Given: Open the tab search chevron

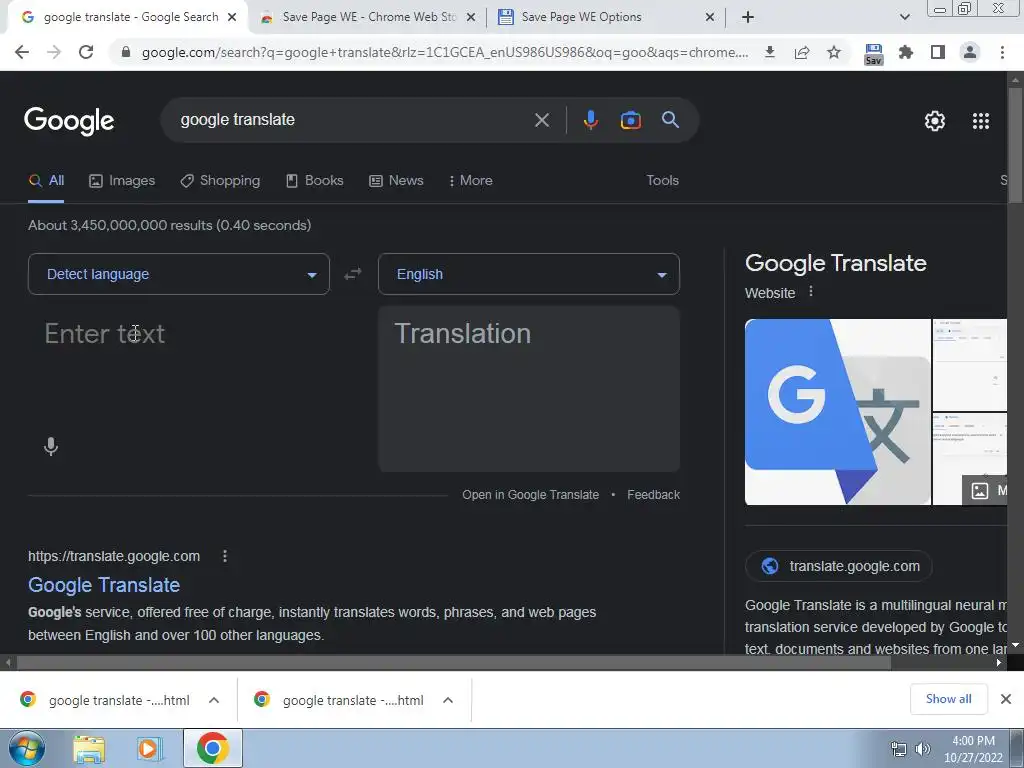Looking at the screenshot, I should coord(904,17).
